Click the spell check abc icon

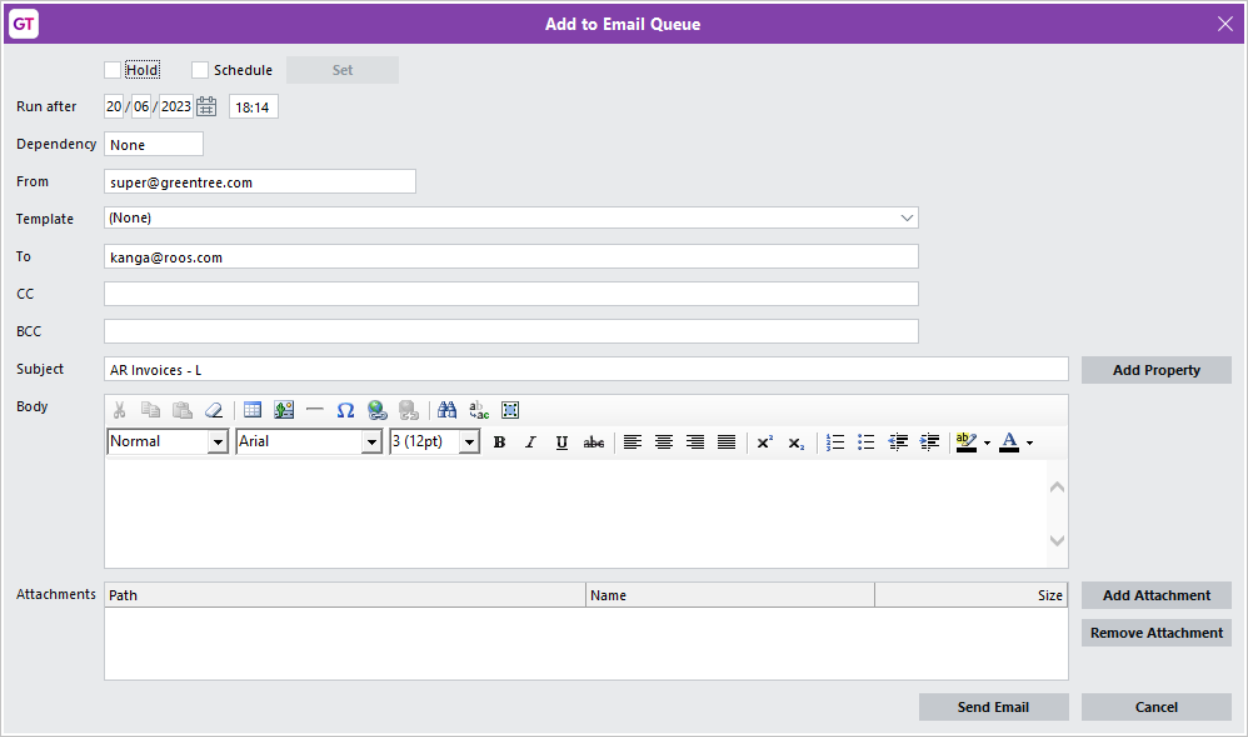tap(479, 410)
